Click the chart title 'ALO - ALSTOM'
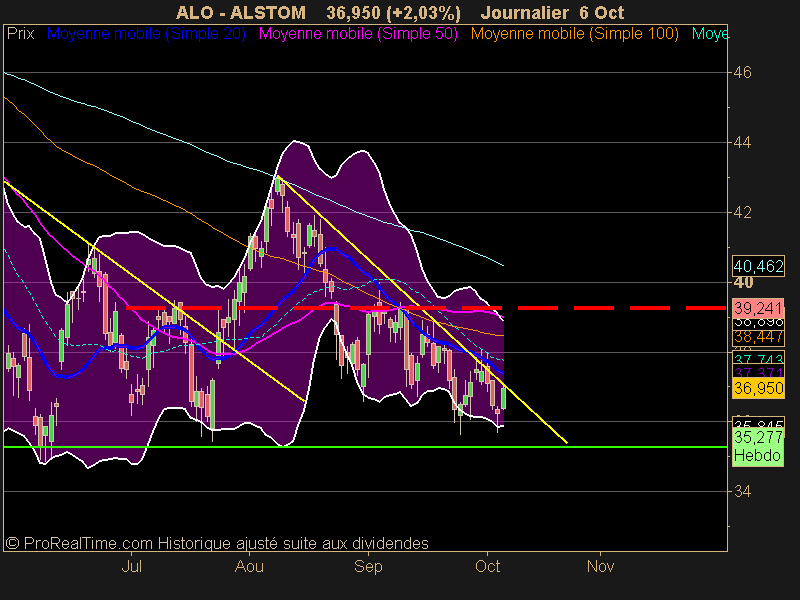800x600 pixels. click(241, 12)
